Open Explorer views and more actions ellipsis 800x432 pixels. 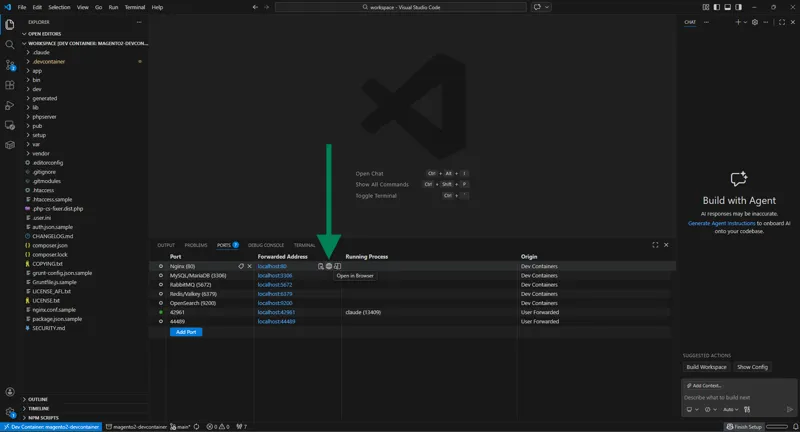click(x=139, y=22)
